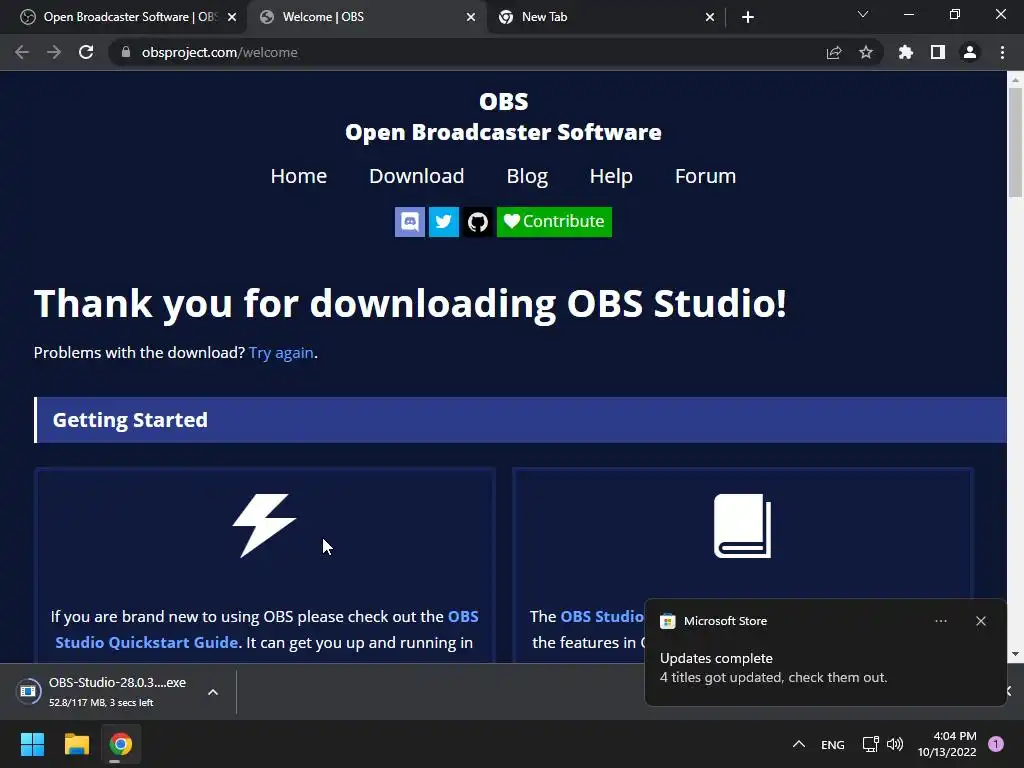Open the Blog nav item

[527, 176]
